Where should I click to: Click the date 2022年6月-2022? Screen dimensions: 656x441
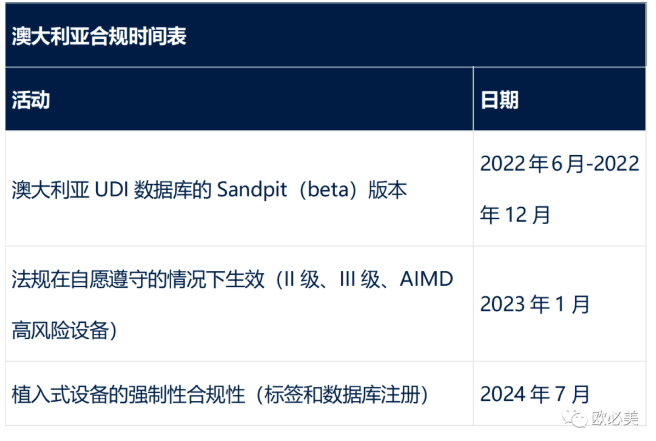[x=560, y=164]
